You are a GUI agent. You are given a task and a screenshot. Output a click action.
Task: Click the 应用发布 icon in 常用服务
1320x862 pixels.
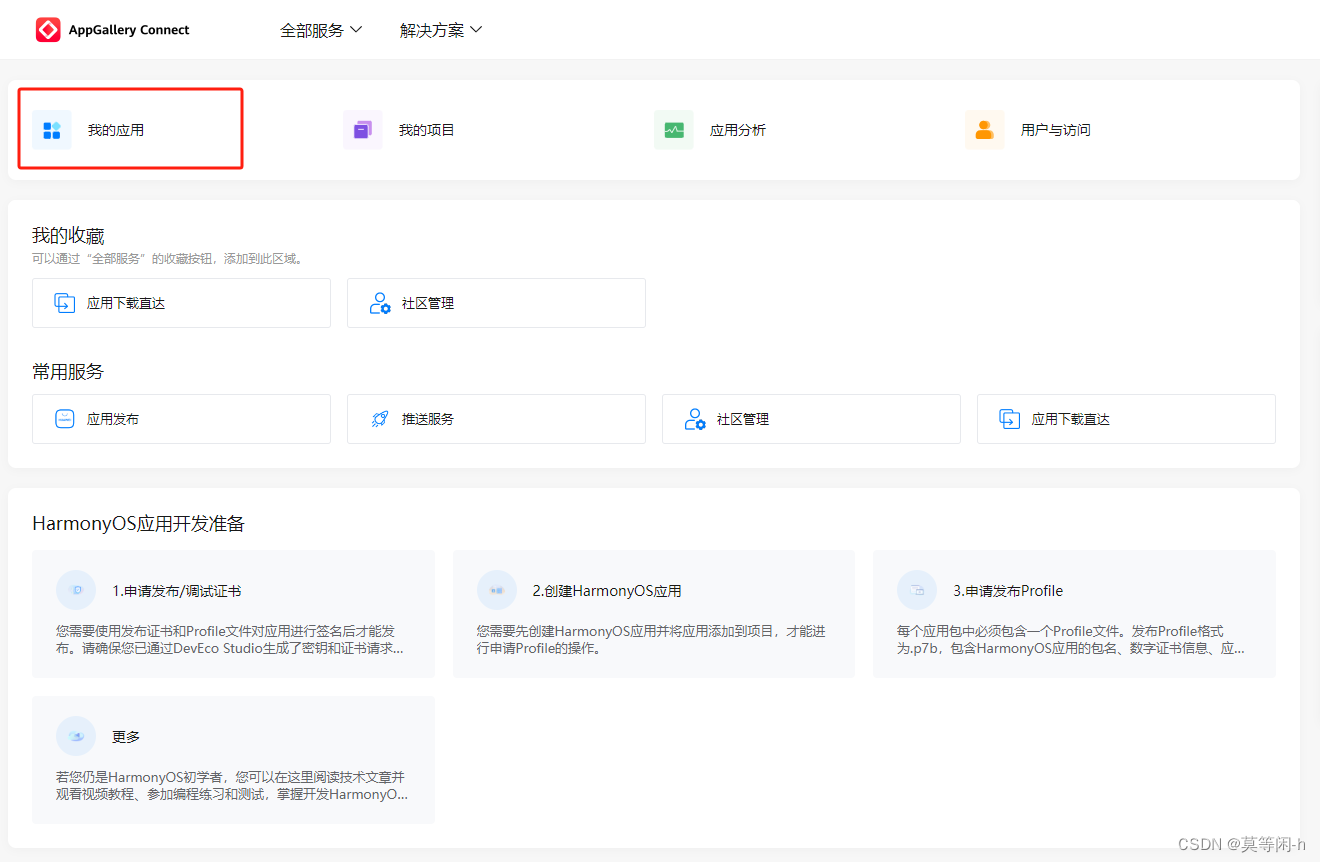click(x=65, y=419)
